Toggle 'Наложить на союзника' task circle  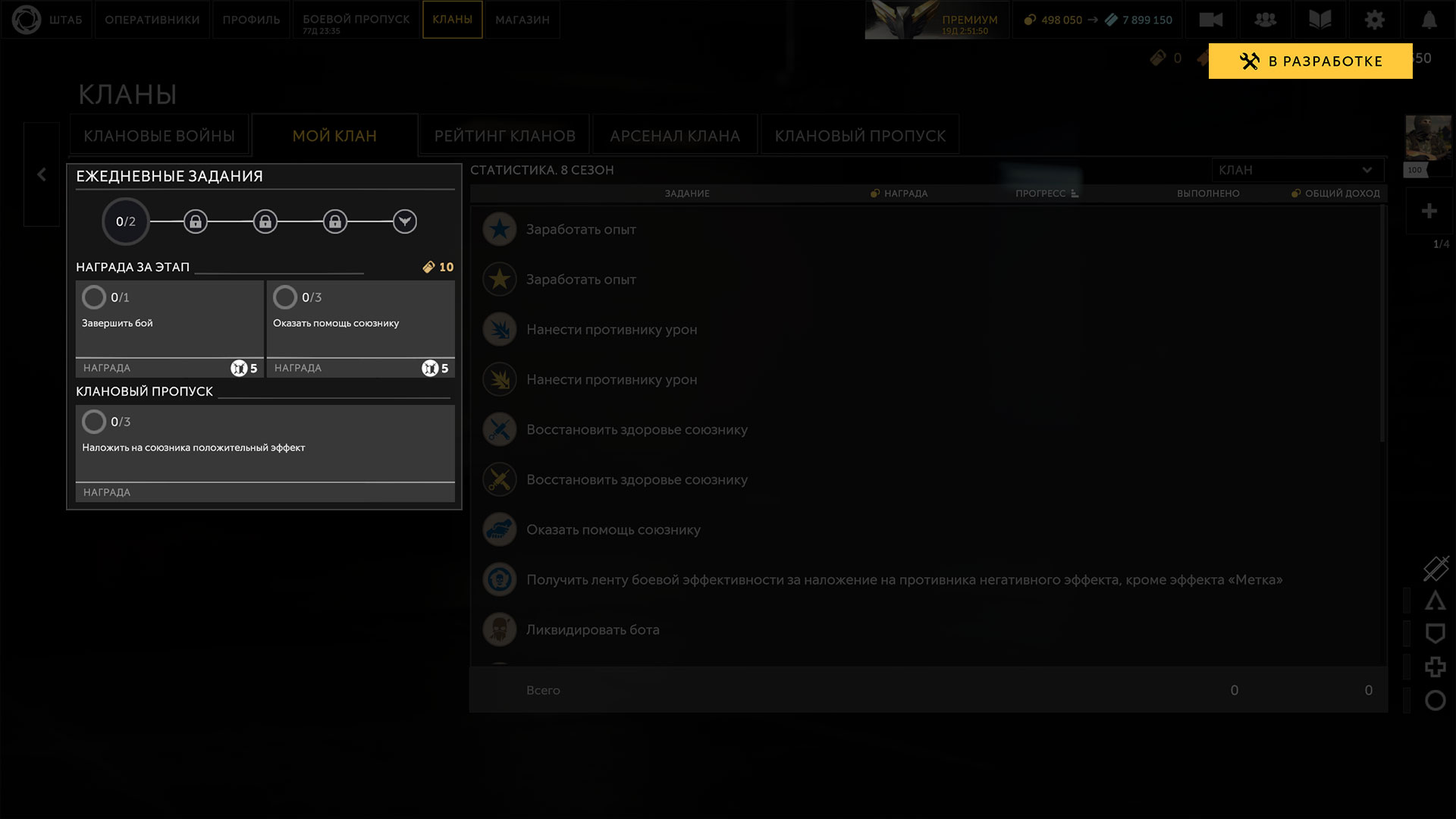pos(94,422)
